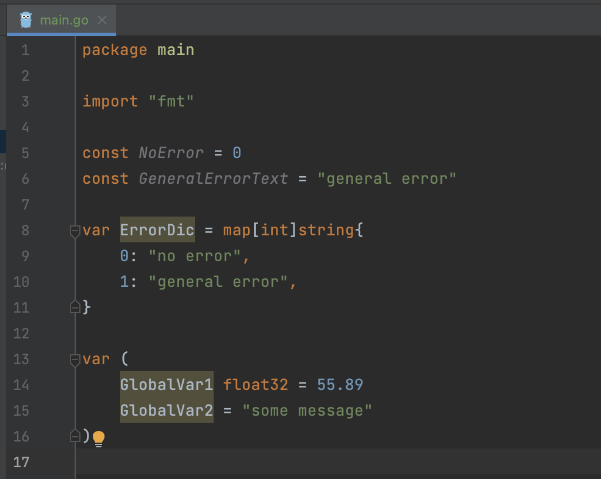The image size is (601, 479).
Task: Click fold end marker on line 16
Action: [x=74, y=436]
